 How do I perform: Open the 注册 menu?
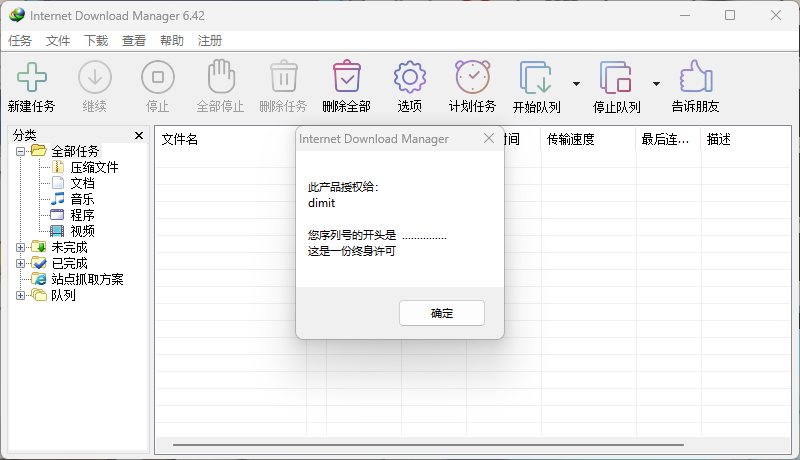coord(210,41)
